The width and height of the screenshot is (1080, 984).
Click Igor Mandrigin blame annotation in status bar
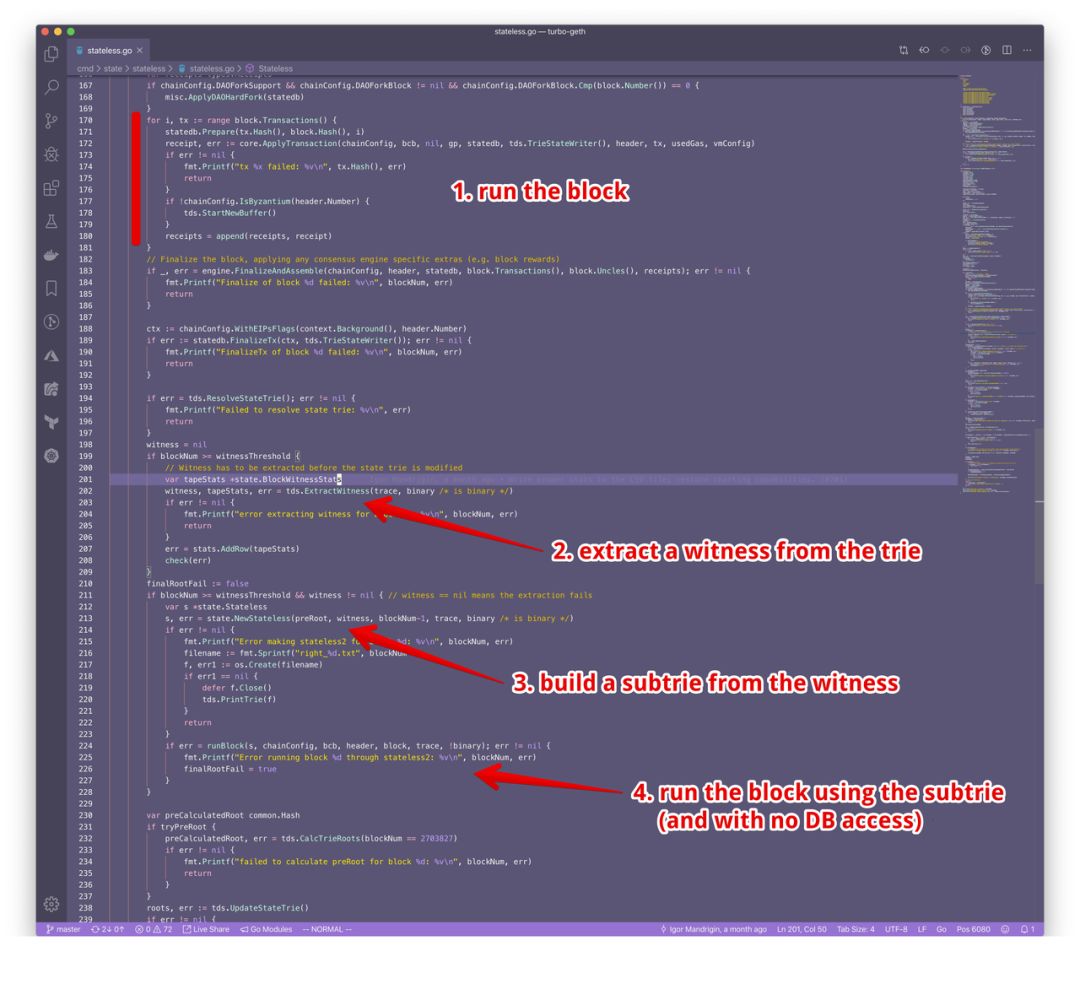pyautogui.click(x=713, y=929)
